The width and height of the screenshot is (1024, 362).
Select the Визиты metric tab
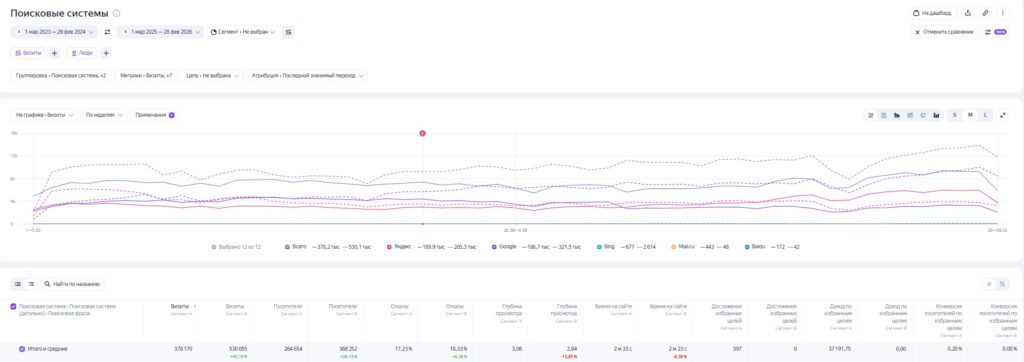[29, 53]
